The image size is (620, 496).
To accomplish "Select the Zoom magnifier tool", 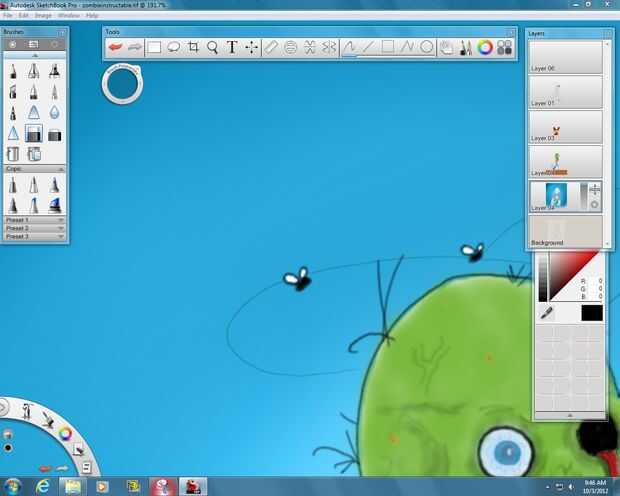I will (212, 47).
